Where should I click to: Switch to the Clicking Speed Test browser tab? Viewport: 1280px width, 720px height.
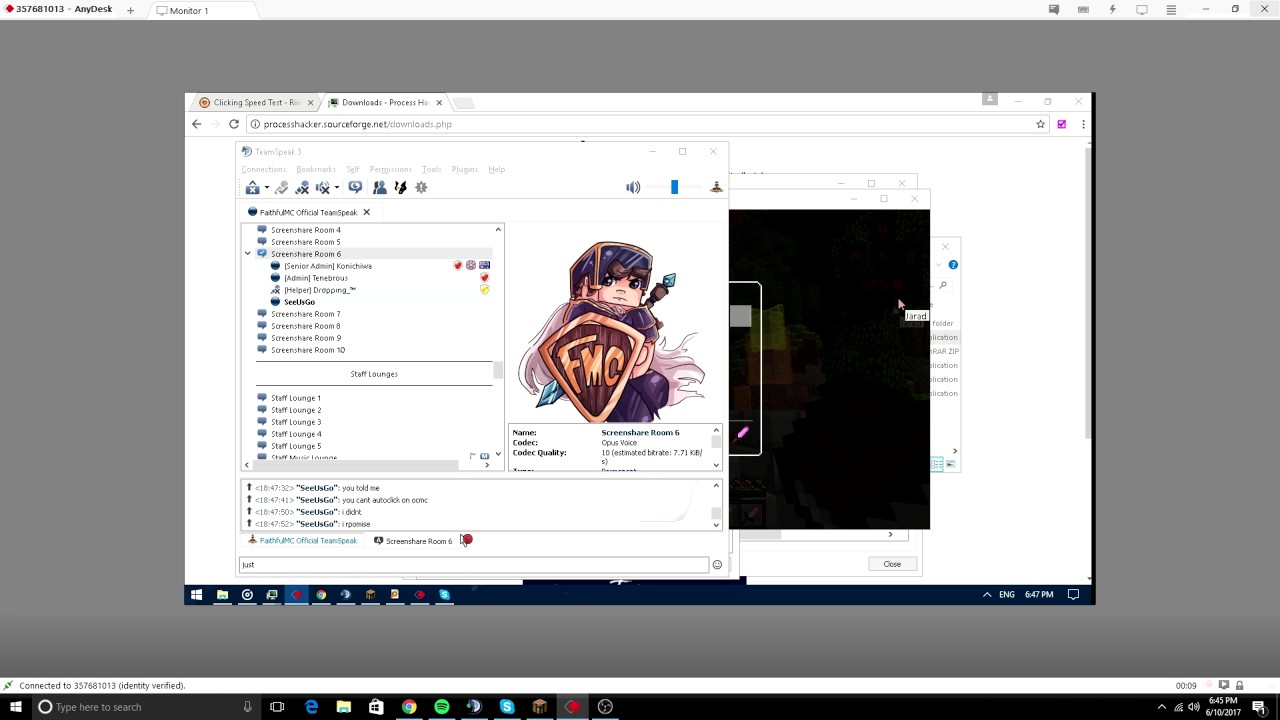(256, 102)
